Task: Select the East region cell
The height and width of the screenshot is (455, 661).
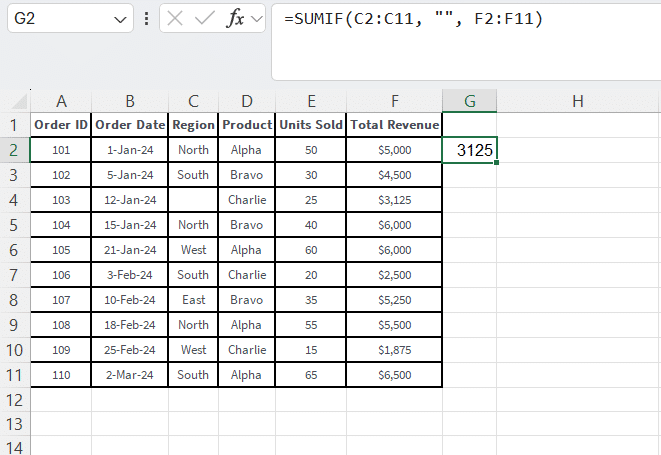Action: pos(193,300)
